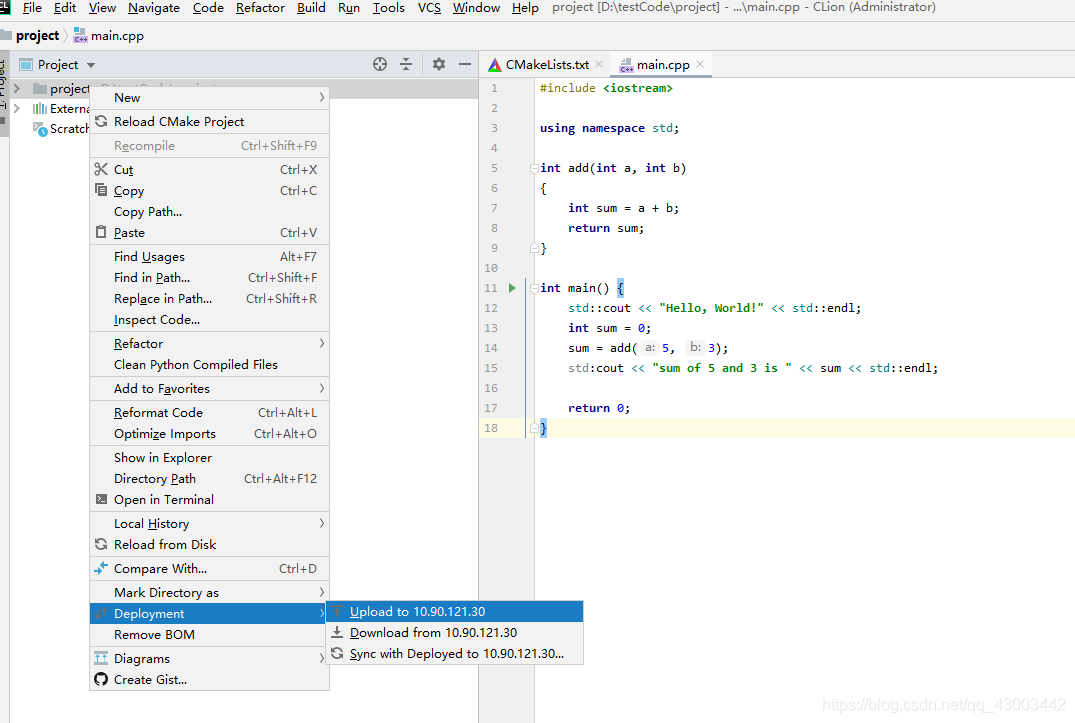
Task: Choose Replace in Path...
Action: pyautogui.click(x=209, y=298)
